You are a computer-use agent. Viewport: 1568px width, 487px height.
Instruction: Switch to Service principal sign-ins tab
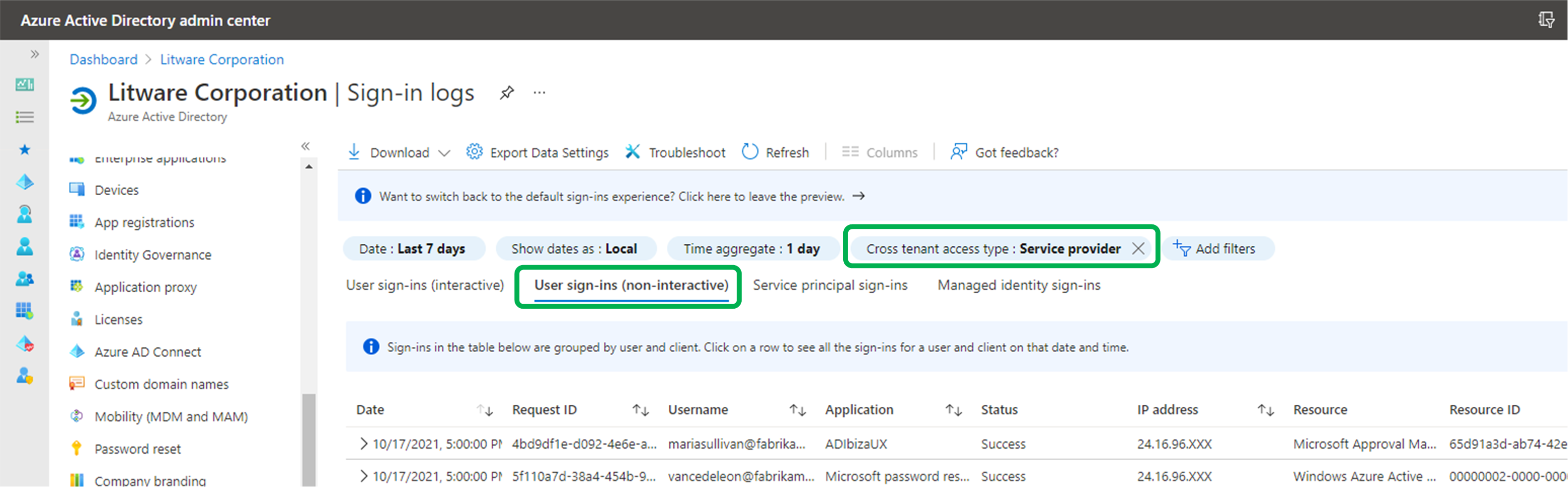pos(830,285)
